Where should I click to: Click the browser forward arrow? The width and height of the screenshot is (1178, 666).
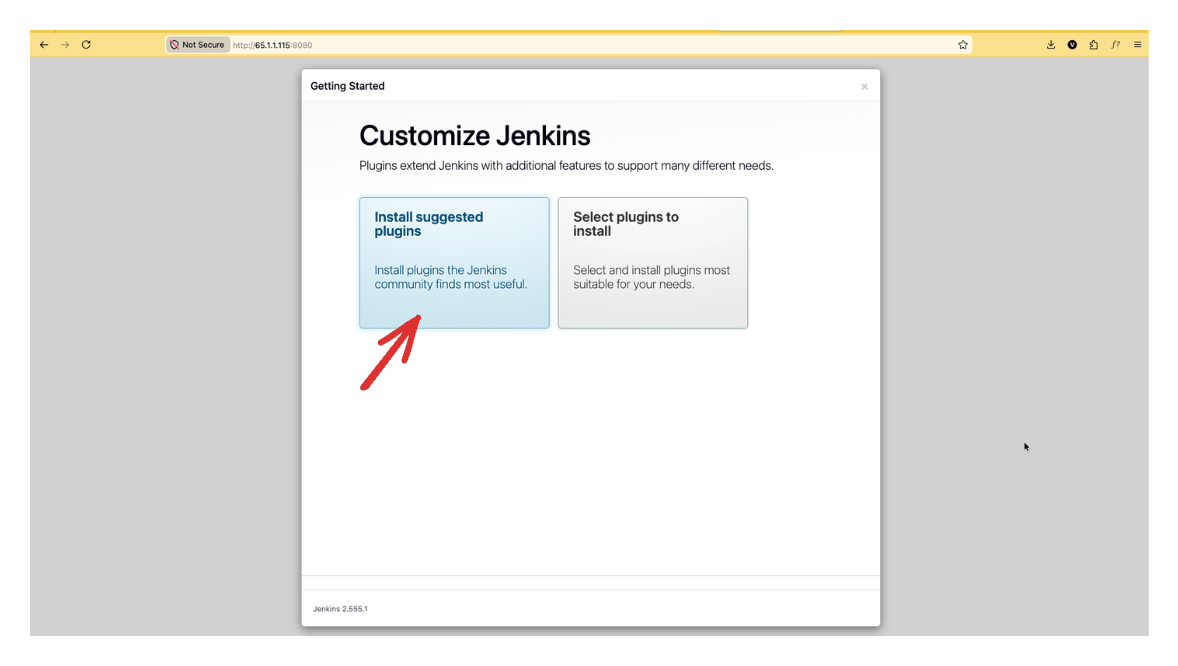pos(65,45)
